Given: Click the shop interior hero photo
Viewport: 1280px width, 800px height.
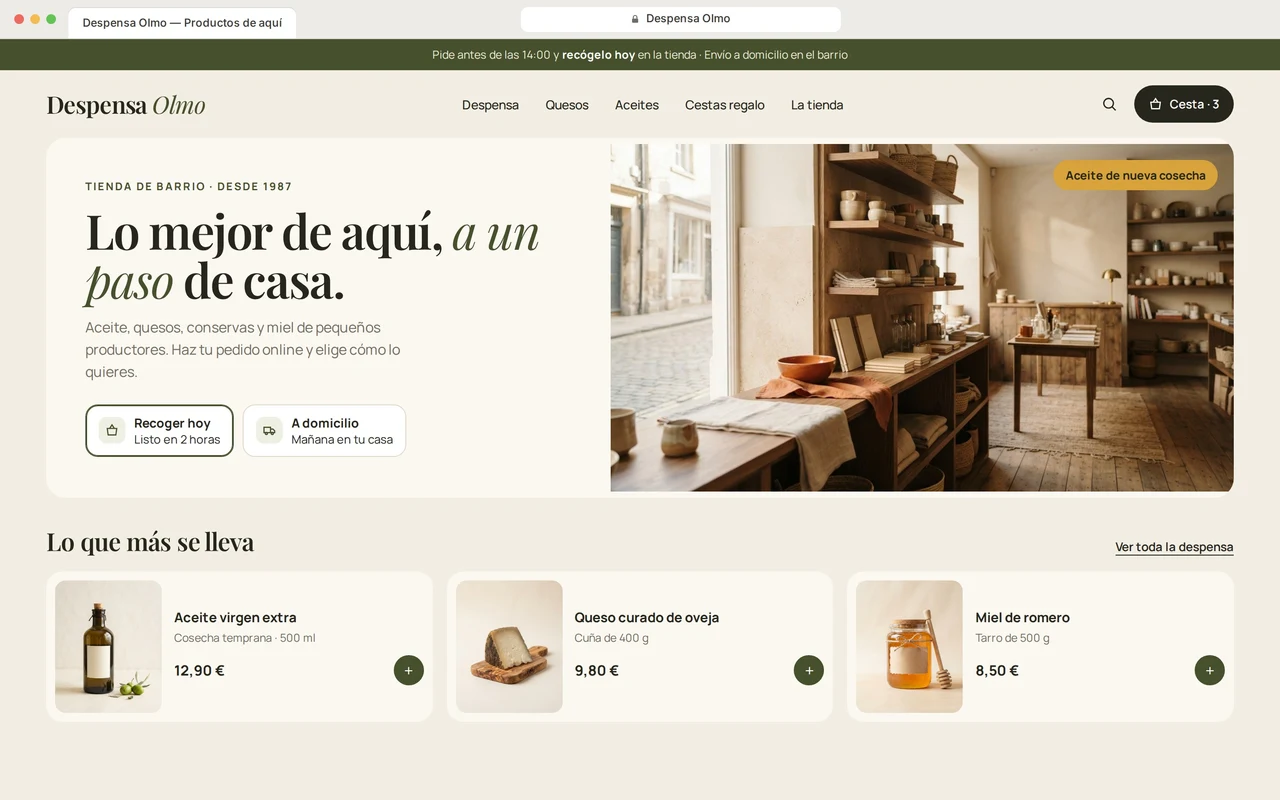Looking at the screenshot, I should 922,318.
